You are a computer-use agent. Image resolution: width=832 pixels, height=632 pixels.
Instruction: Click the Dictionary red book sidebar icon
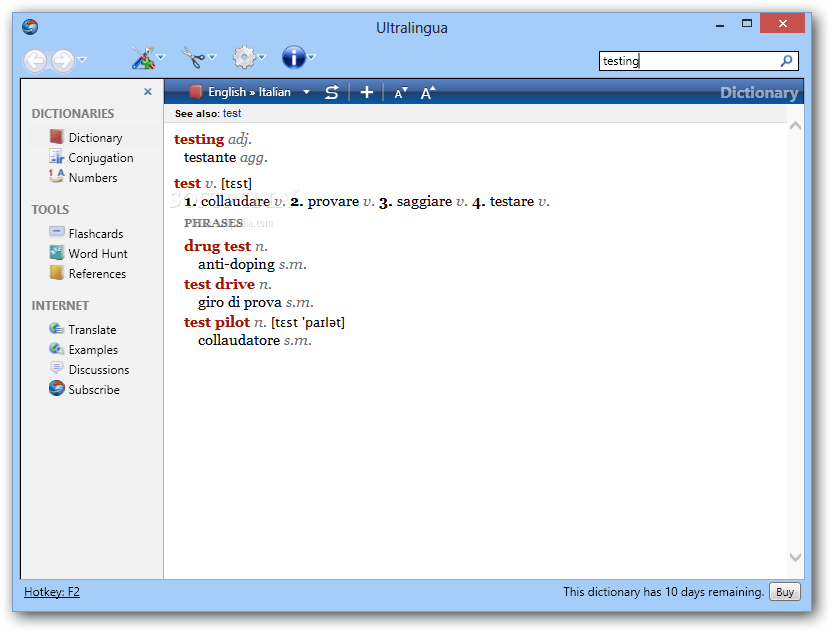click(56, 137)
